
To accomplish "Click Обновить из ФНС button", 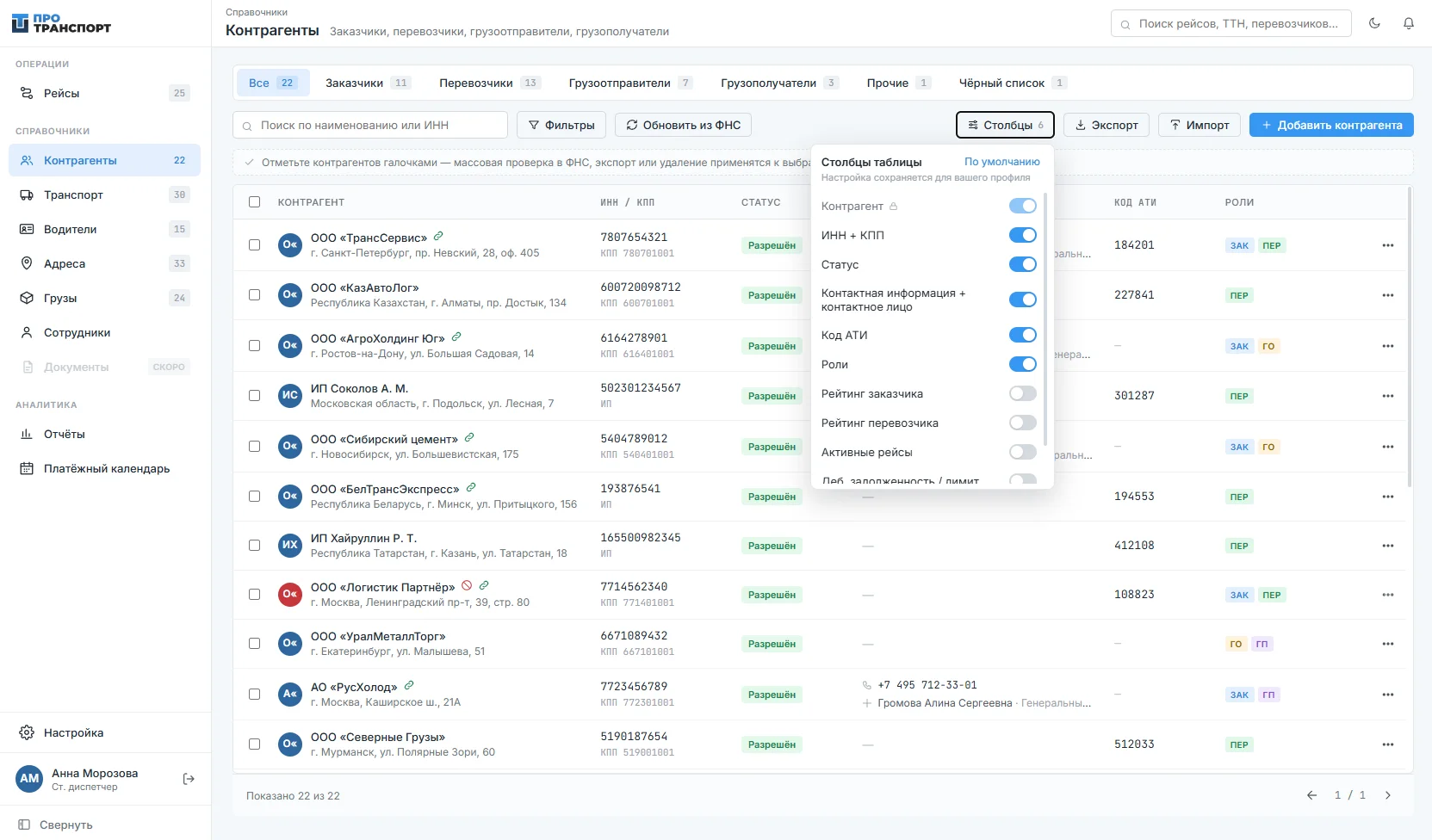I will click(684, 125).
